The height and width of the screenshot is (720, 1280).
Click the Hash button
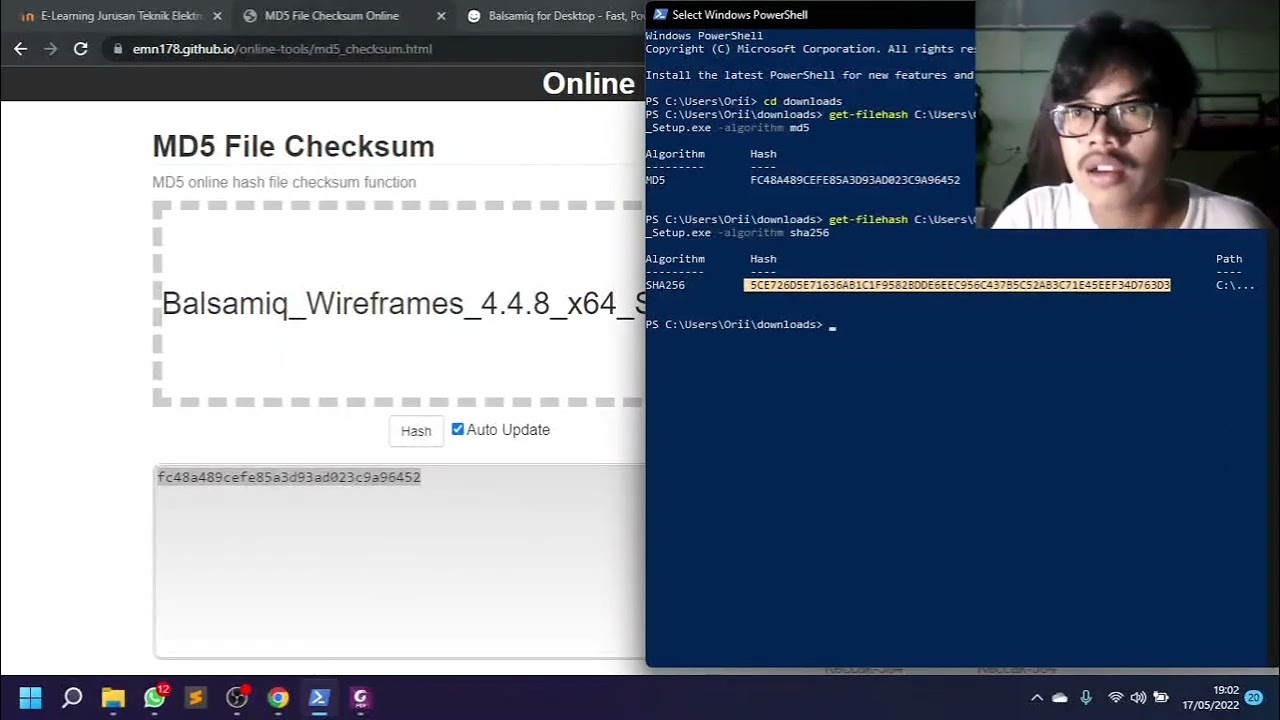tap(416, 431)
